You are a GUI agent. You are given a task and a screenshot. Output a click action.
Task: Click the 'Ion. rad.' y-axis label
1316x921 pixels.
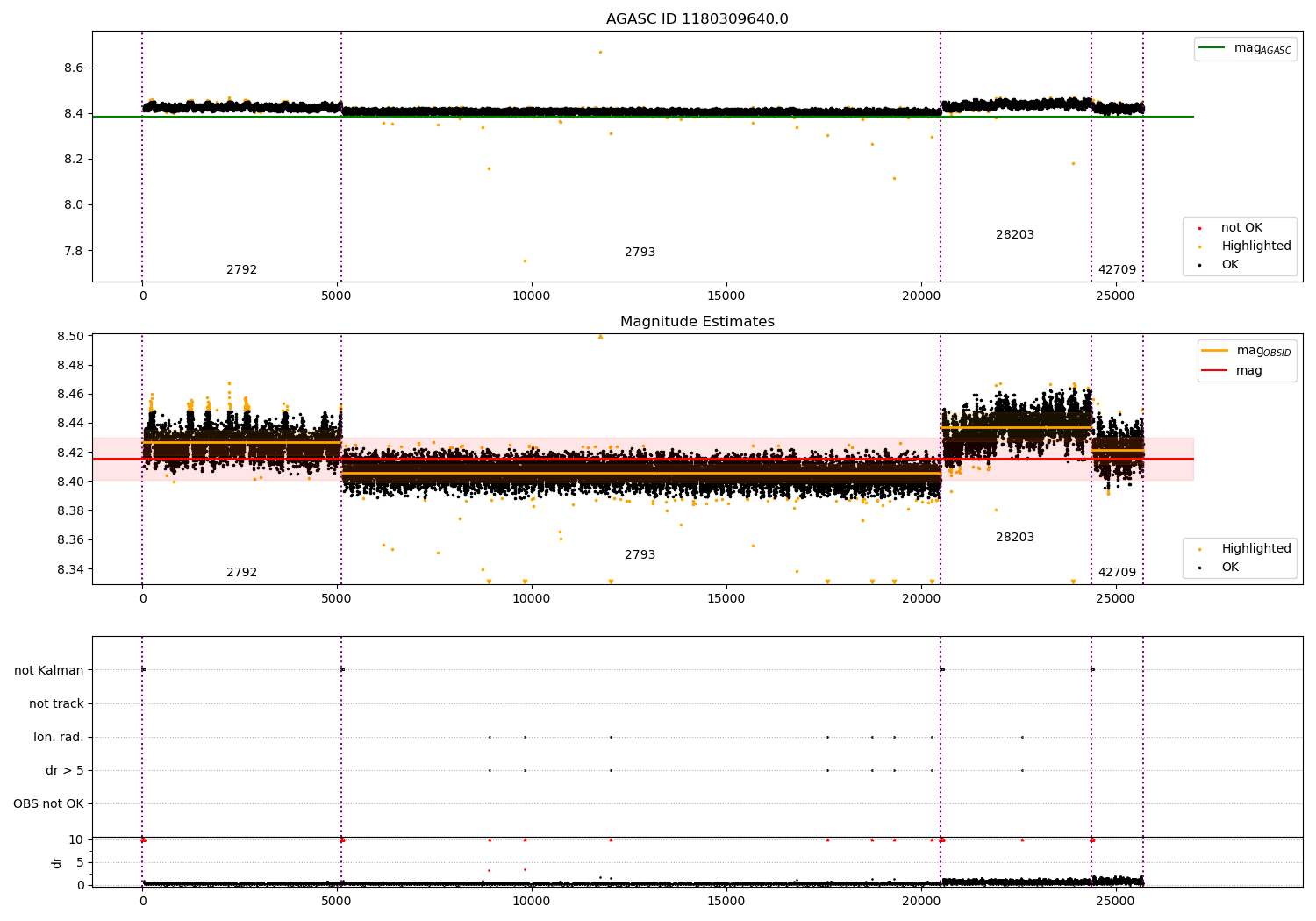(x=59, y=738)
